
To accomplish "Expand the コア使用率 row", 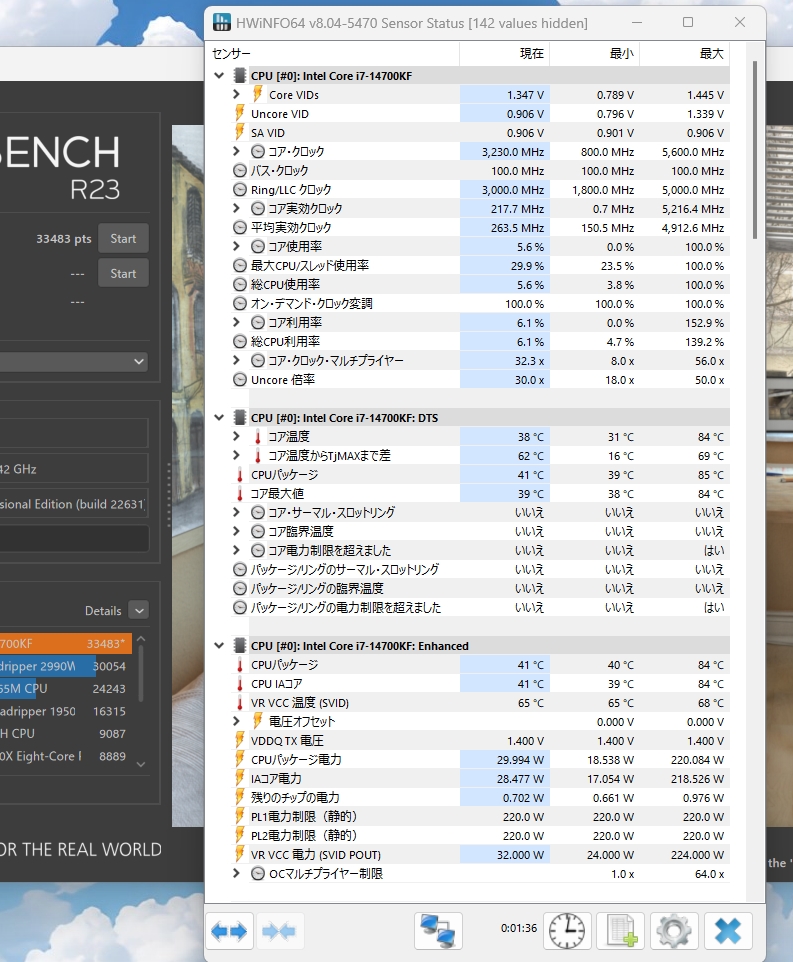I will tap(237, 246).
